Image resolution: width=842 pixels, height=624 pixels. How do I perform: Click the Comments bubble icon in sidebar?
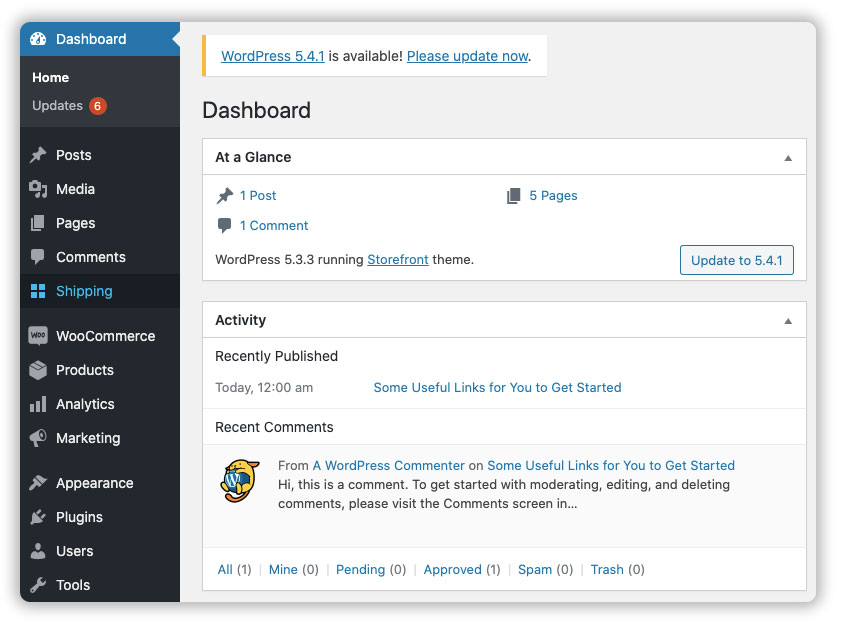point(38,257)
